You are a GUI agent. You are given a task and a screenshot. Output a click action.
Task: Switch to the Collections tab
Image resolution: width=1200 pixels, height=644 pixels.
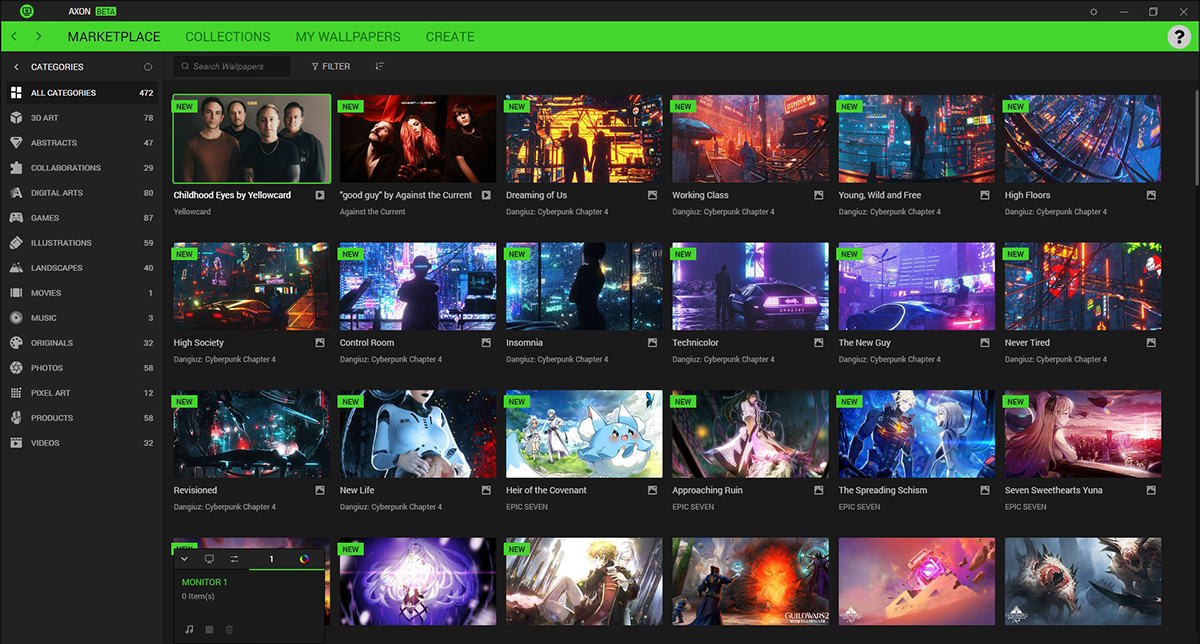tap(228, 37)
